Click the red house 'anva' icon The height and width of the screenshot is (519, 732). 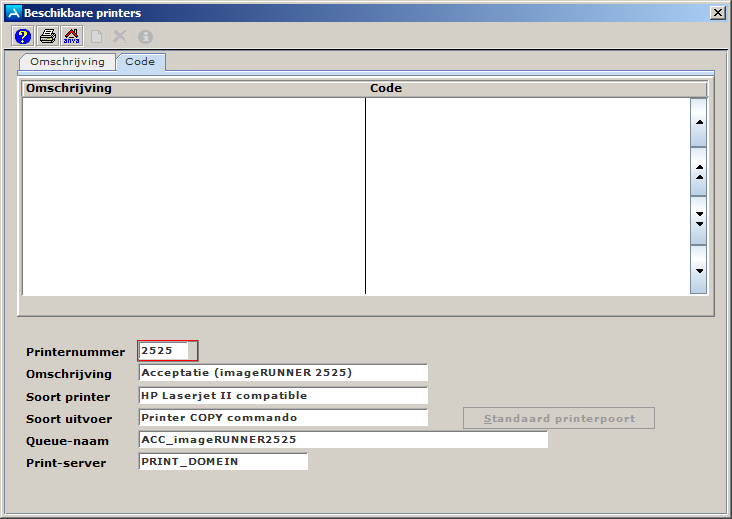click(x=71, y=37)
